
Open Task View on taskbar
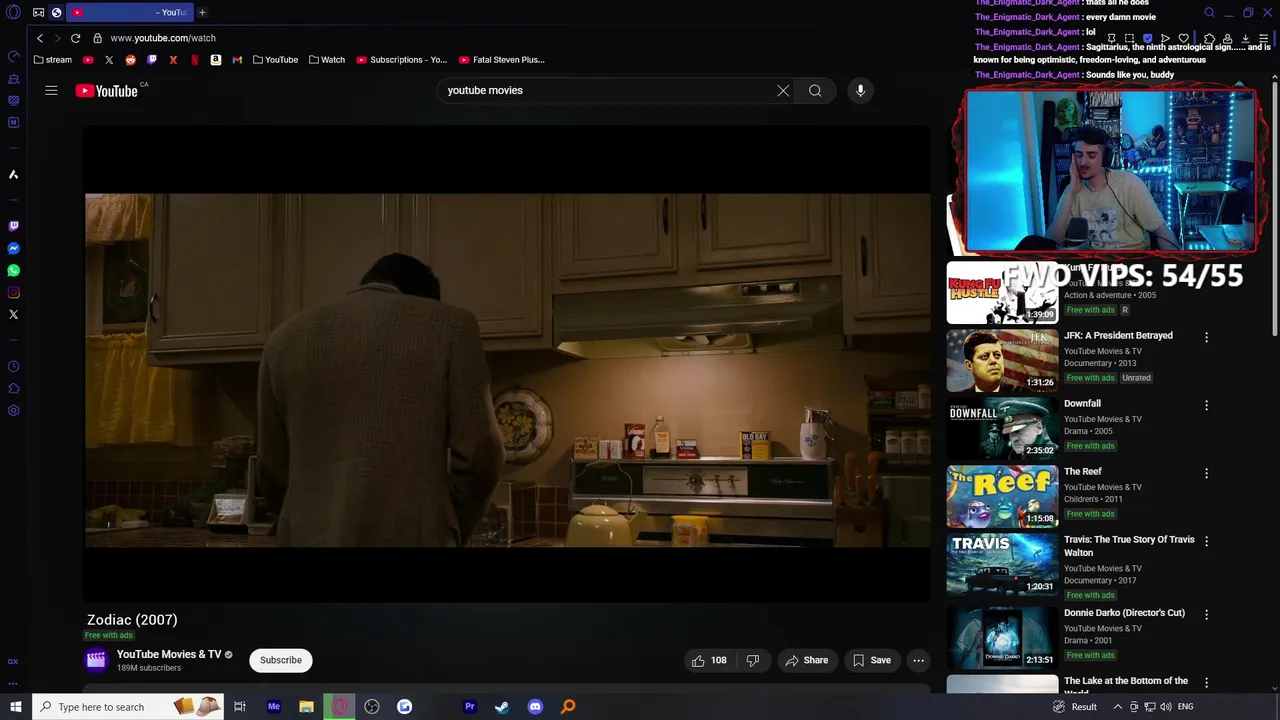click(x=240, y=707)
